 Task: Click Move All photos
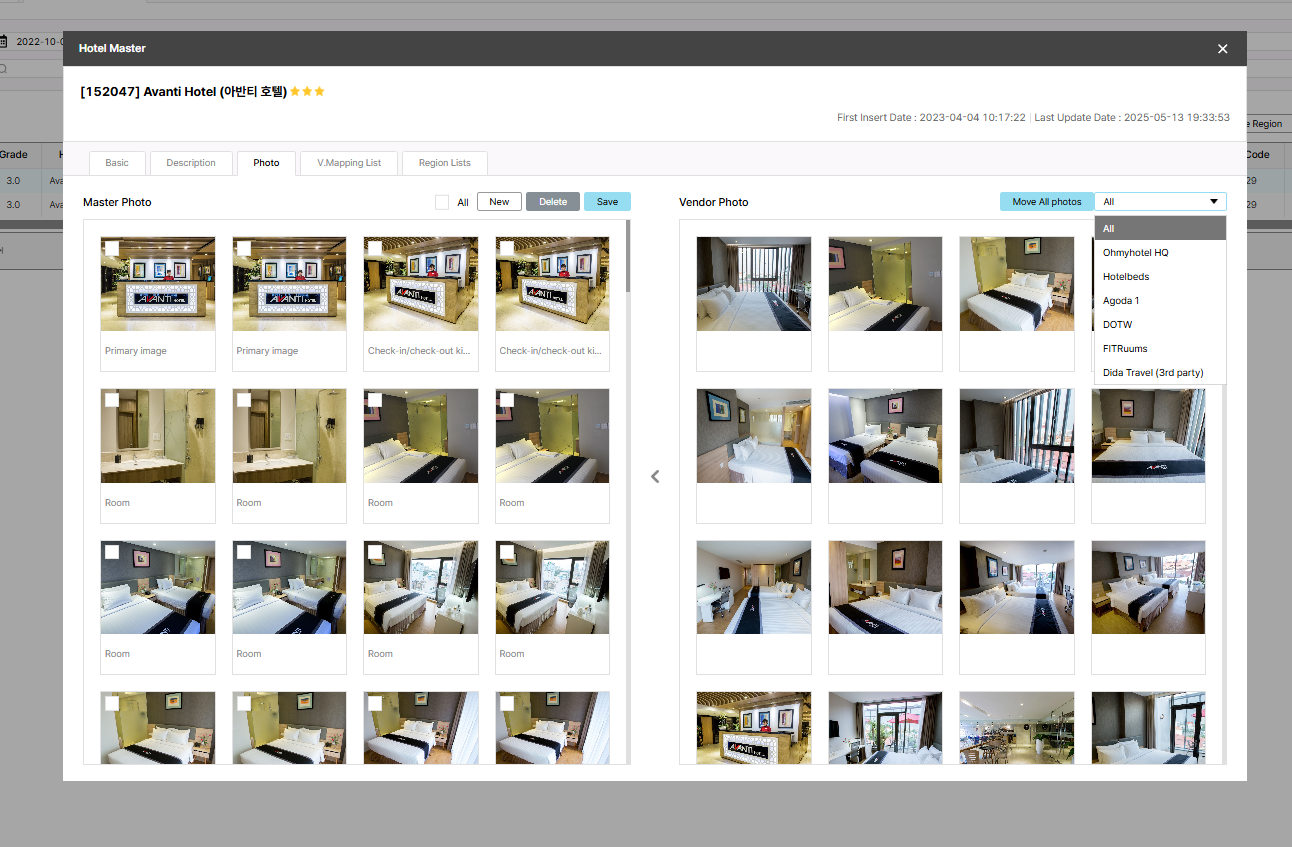click(1047, 202)
